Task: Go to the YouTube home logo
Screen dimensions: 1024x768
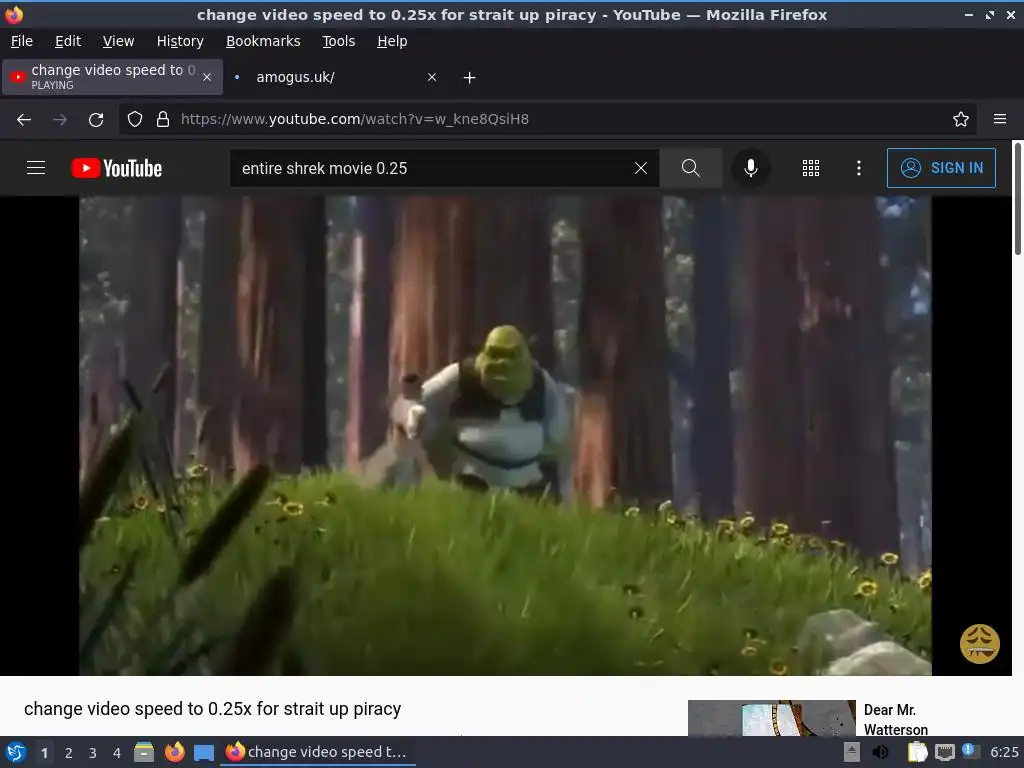Action: 116,168
